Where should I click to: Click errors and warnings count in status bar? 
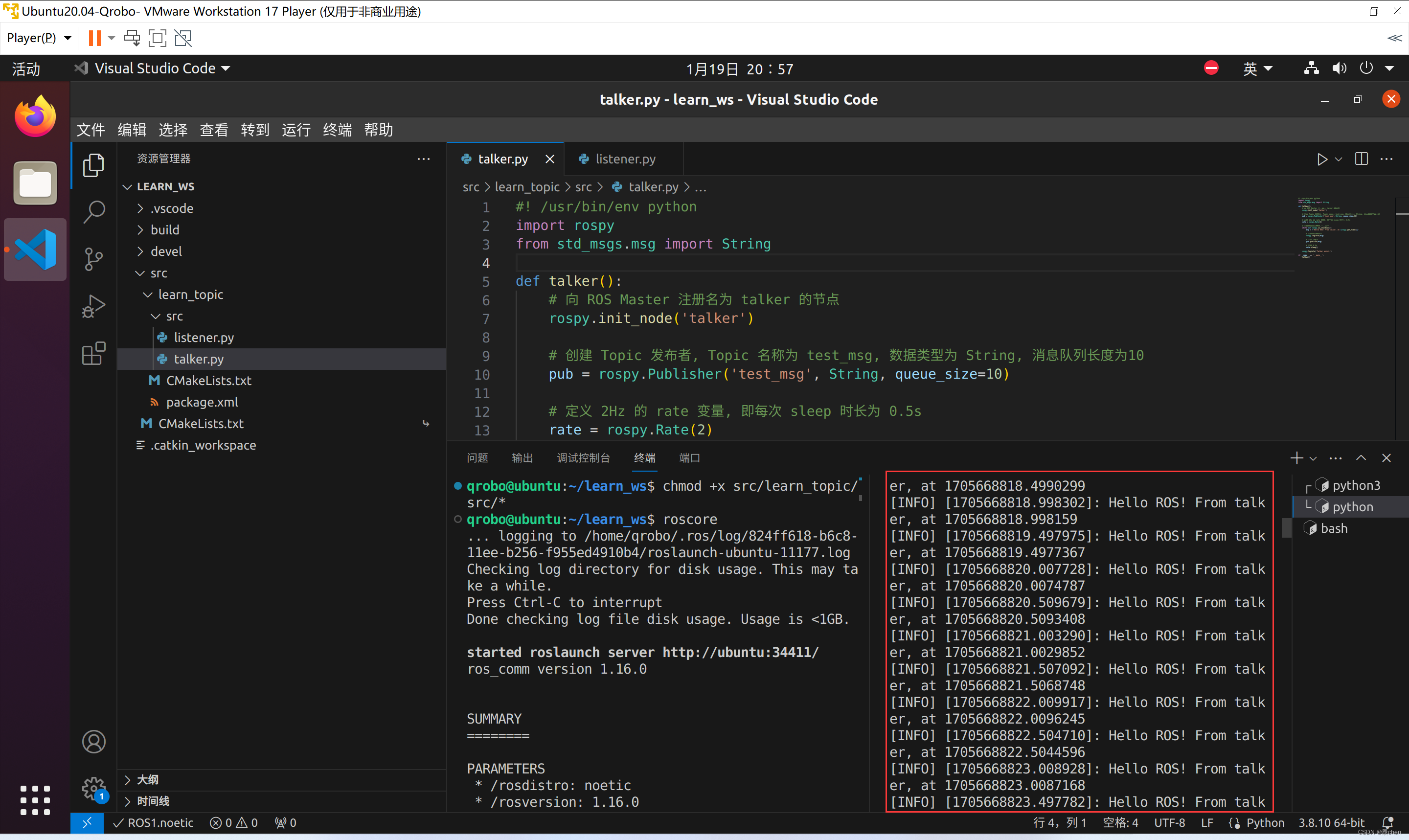tap(234, 822)
